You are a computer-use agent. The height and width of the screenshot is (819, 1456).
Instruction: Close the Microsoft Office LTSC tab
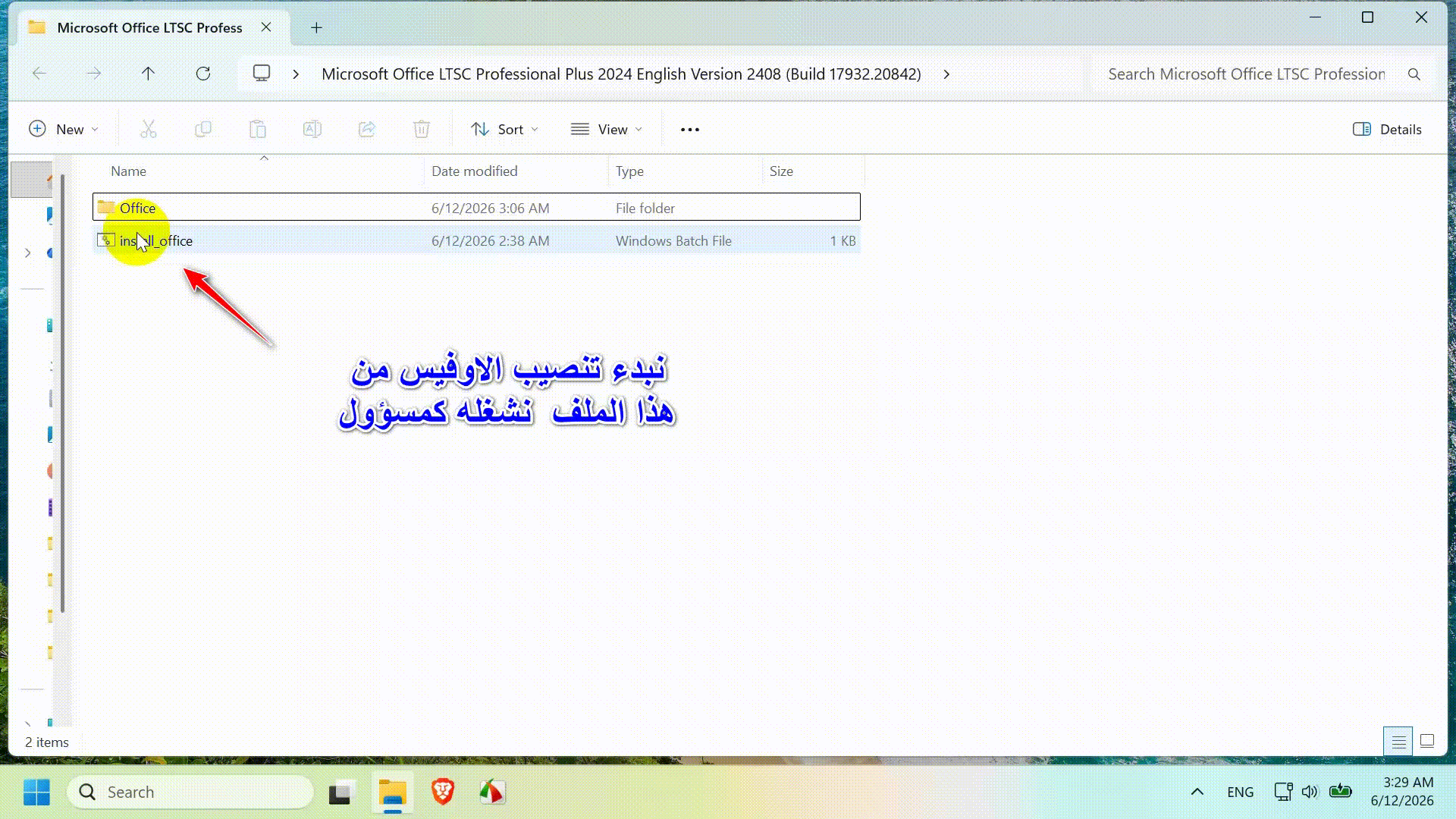pyautogui.click(x=266, y=27)
